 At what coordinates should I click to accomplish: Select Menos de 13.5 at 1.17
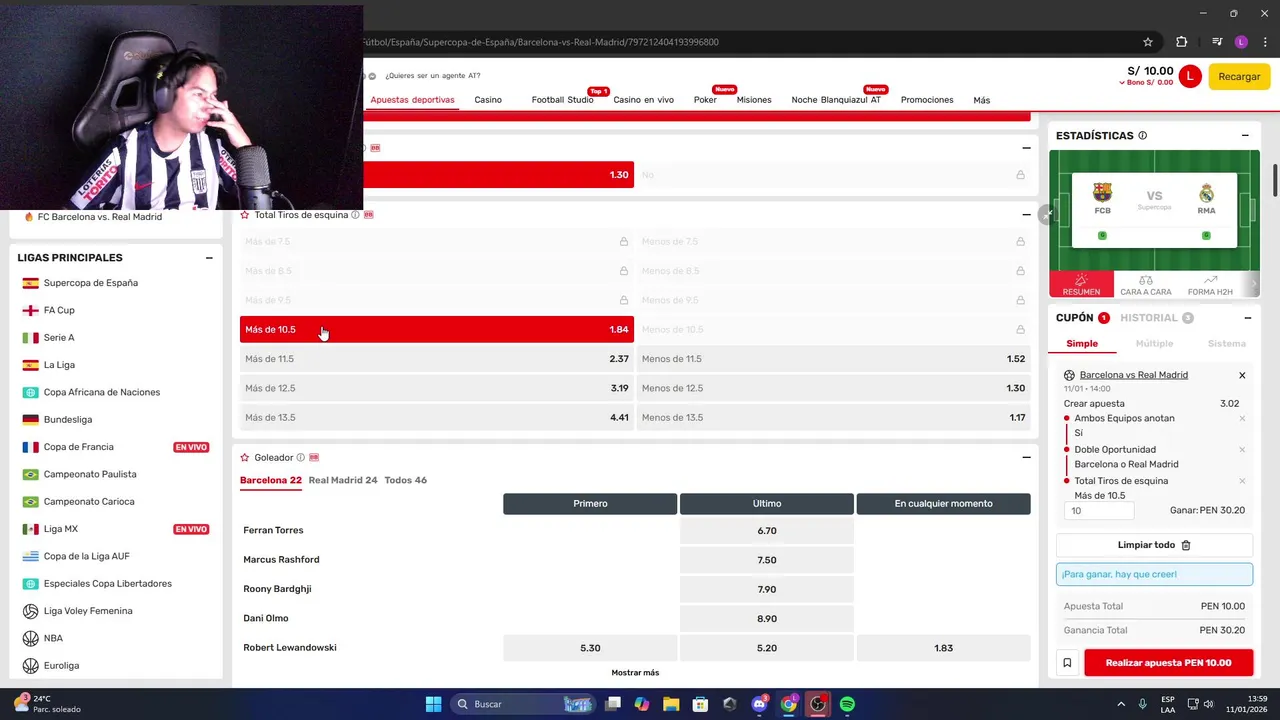tap(833, 417)
